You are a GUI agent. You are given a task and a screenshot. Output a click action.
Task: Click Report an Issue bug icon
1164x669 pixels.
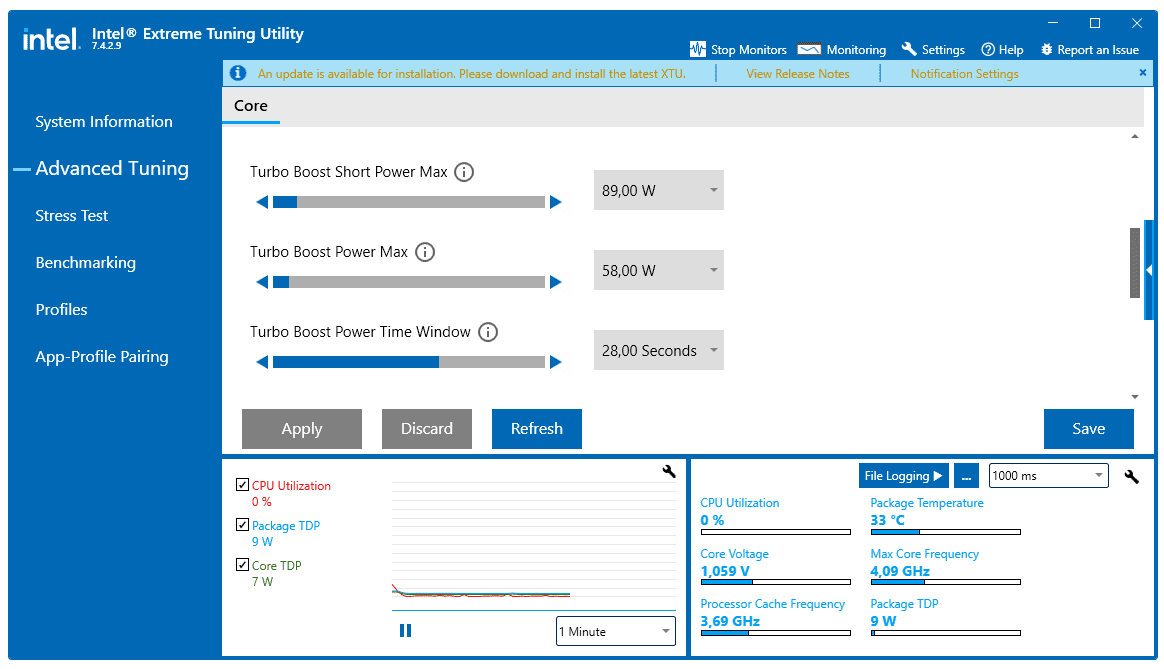(1047, 49)
